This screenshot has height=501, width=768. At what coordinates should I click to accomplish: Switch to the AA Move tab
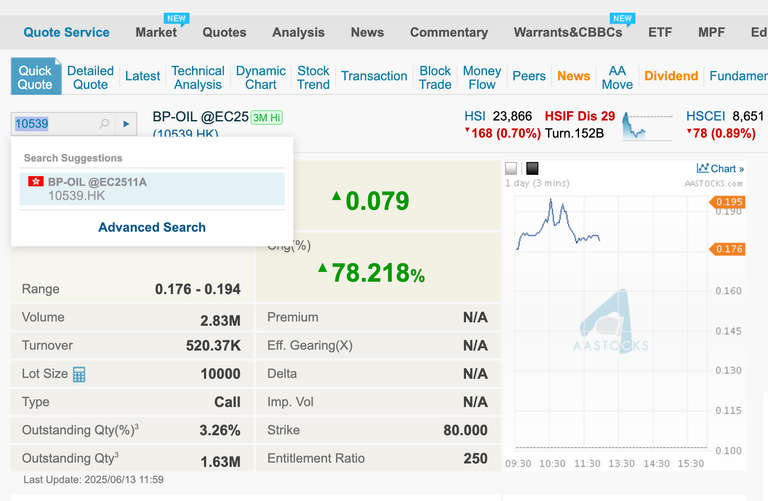point(617,77)
